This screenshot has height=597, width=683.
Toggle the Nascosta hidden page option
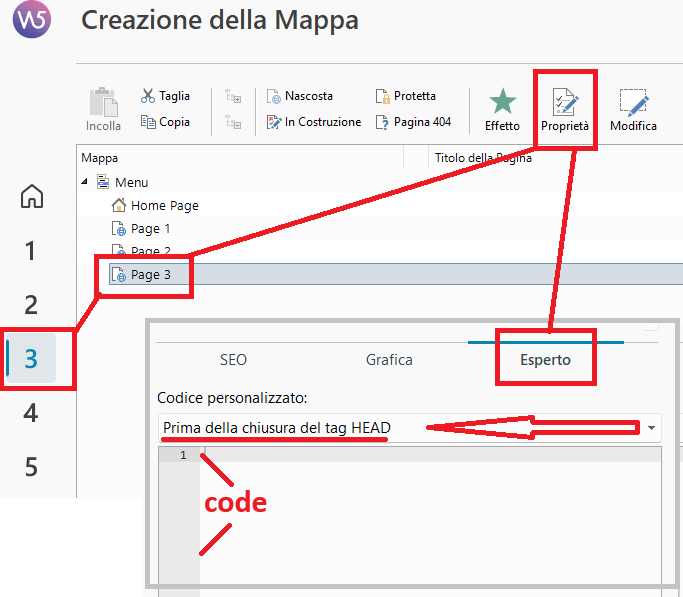[300, 96]
